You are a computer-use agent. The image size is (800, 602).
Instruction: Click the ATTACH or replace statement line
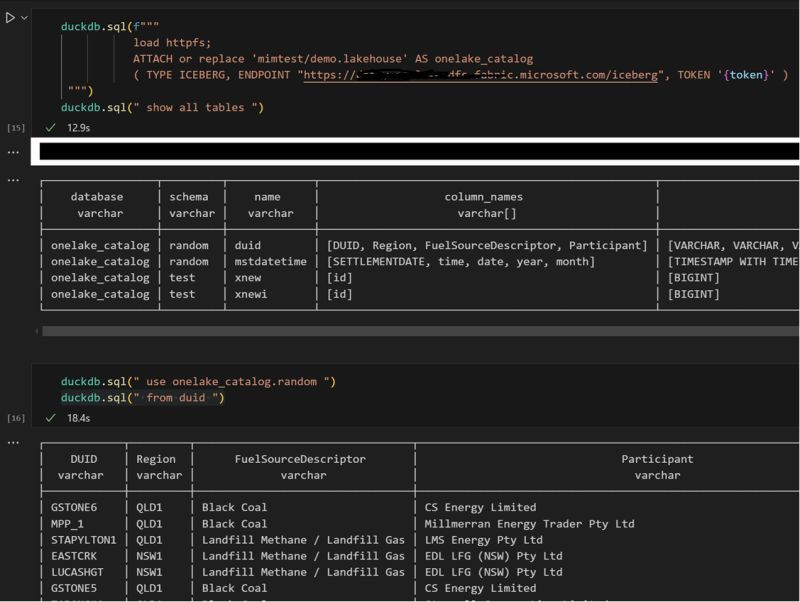[x=333, y=59]
